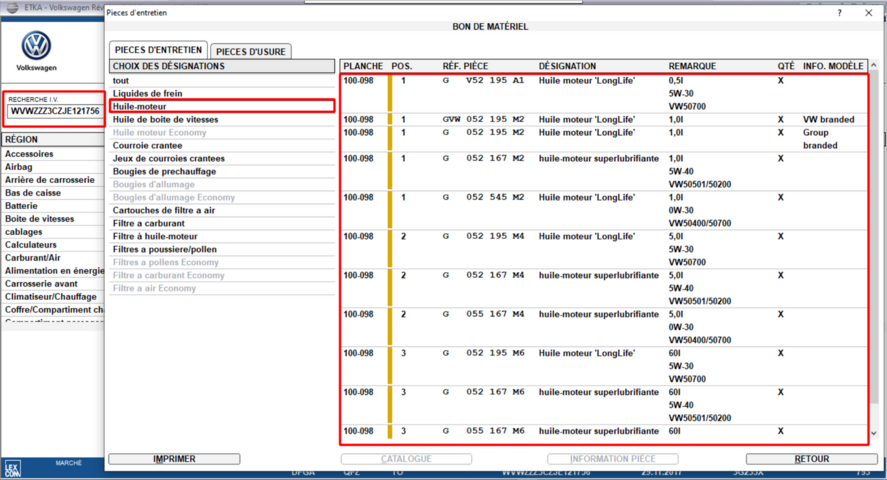Switch to PIECES D'USURE tab
887x480 pixels.
pyautogui.click(x=251, y=51)
